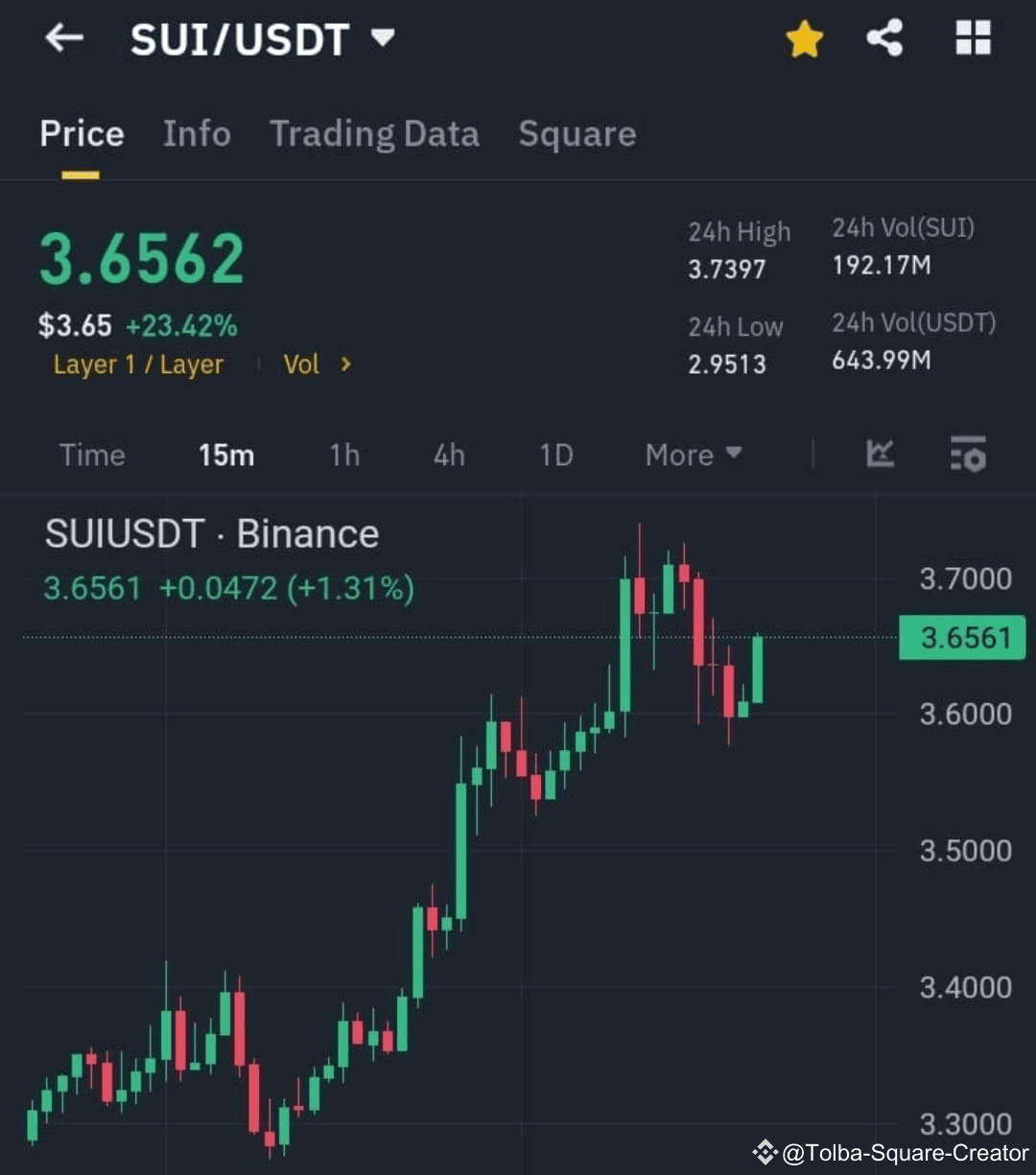Open the grid layout menu
Image resolution: width=1036 pixels, height=1175 pixels.
coord(972,38)
